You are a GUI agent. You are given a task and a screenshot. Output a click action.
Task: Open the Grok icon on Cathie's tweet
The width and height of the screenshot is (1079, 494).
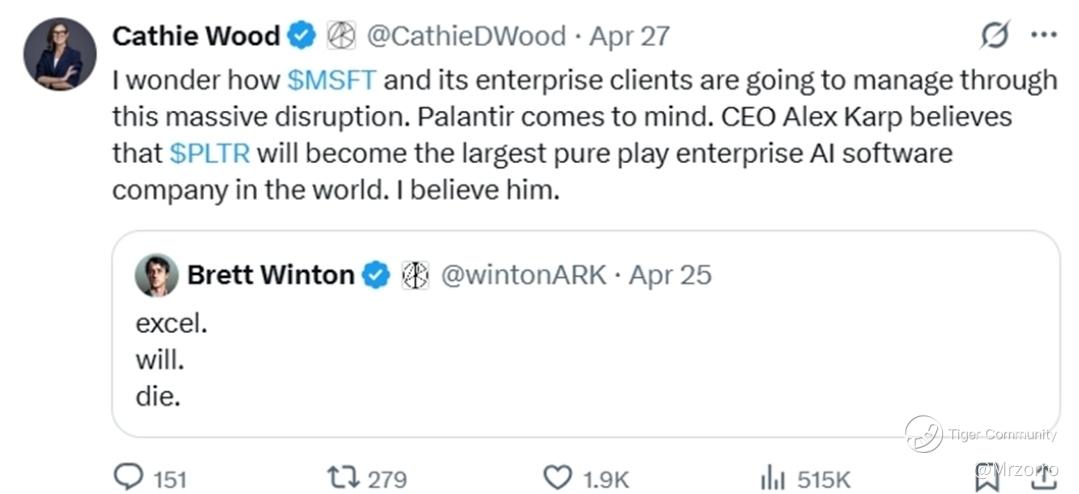(x=995, y=36)
